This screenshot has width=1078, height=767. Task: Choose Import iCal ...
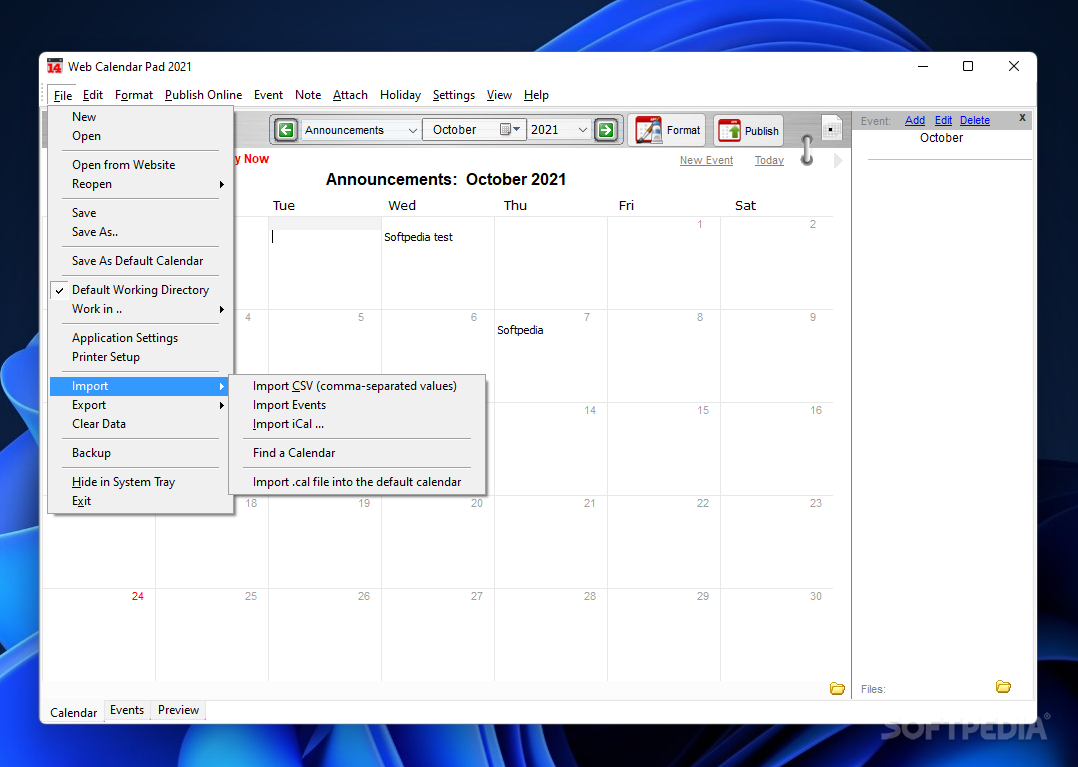click(358, 424)
